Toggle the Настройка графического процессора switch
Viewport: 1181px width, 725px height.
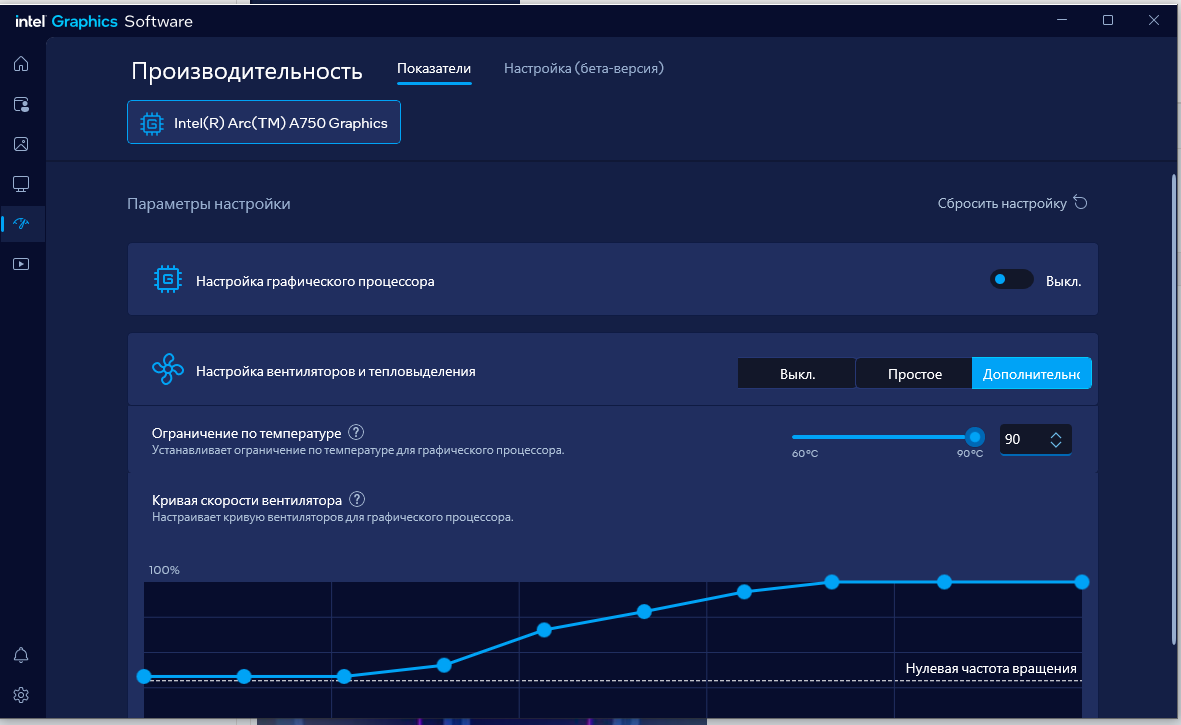coord(1011,279)
